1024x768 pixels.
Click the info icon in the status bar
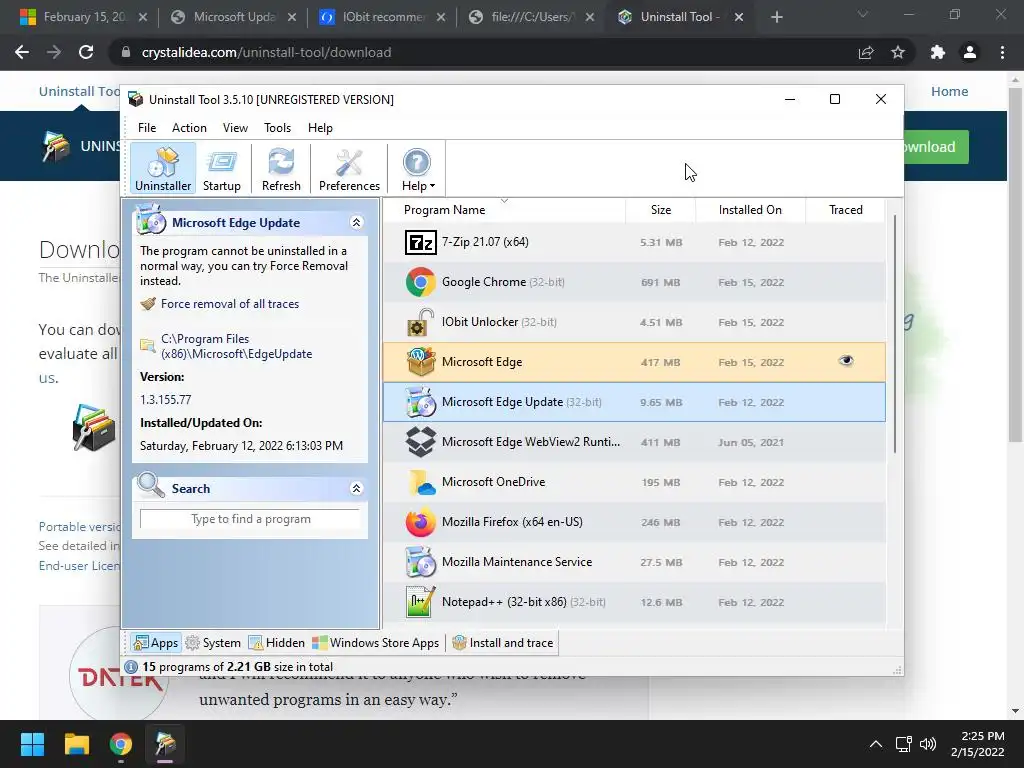pos(131,667)
